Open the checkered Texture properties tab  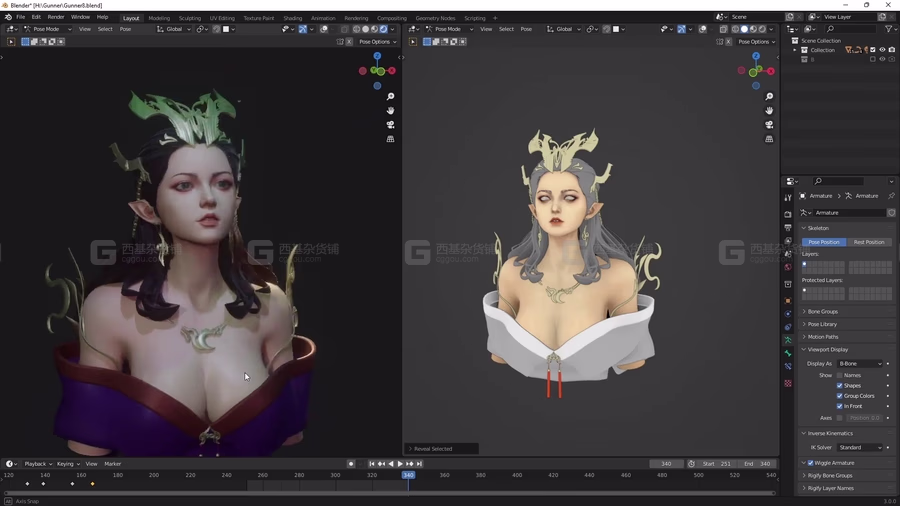(788, 383)
